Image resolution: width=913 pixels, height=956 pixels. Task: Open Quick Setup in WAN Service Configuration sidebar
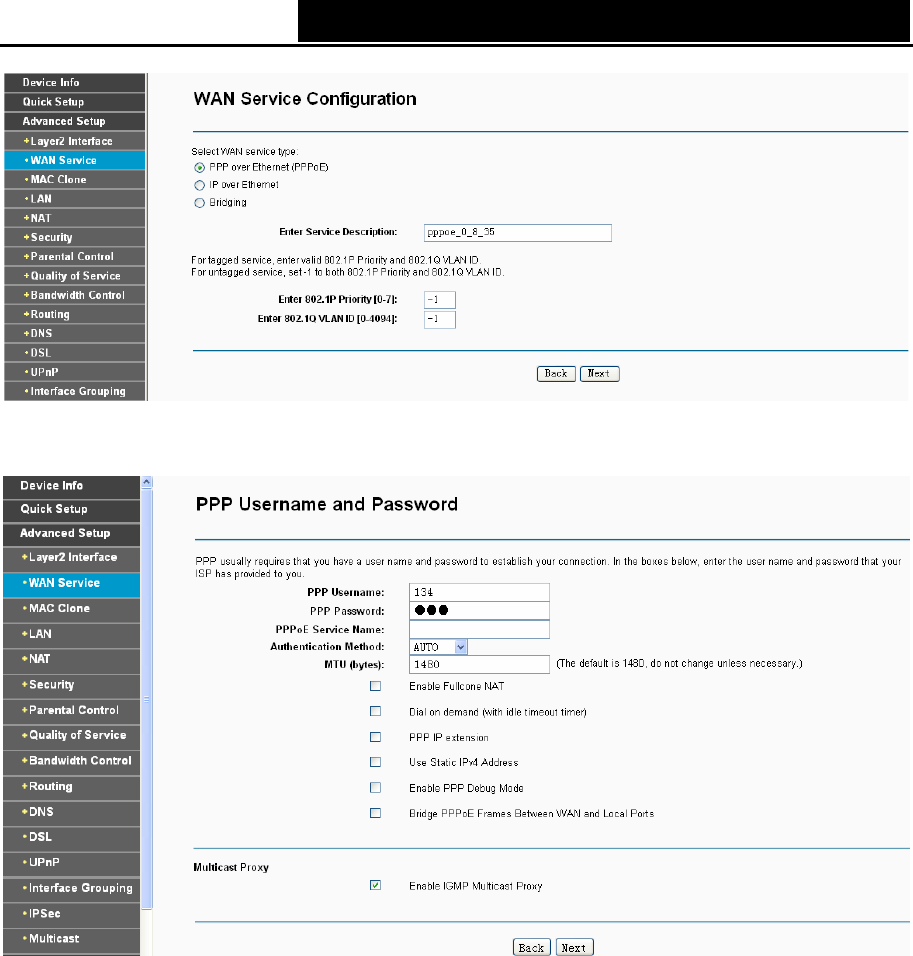coord(74,102)
